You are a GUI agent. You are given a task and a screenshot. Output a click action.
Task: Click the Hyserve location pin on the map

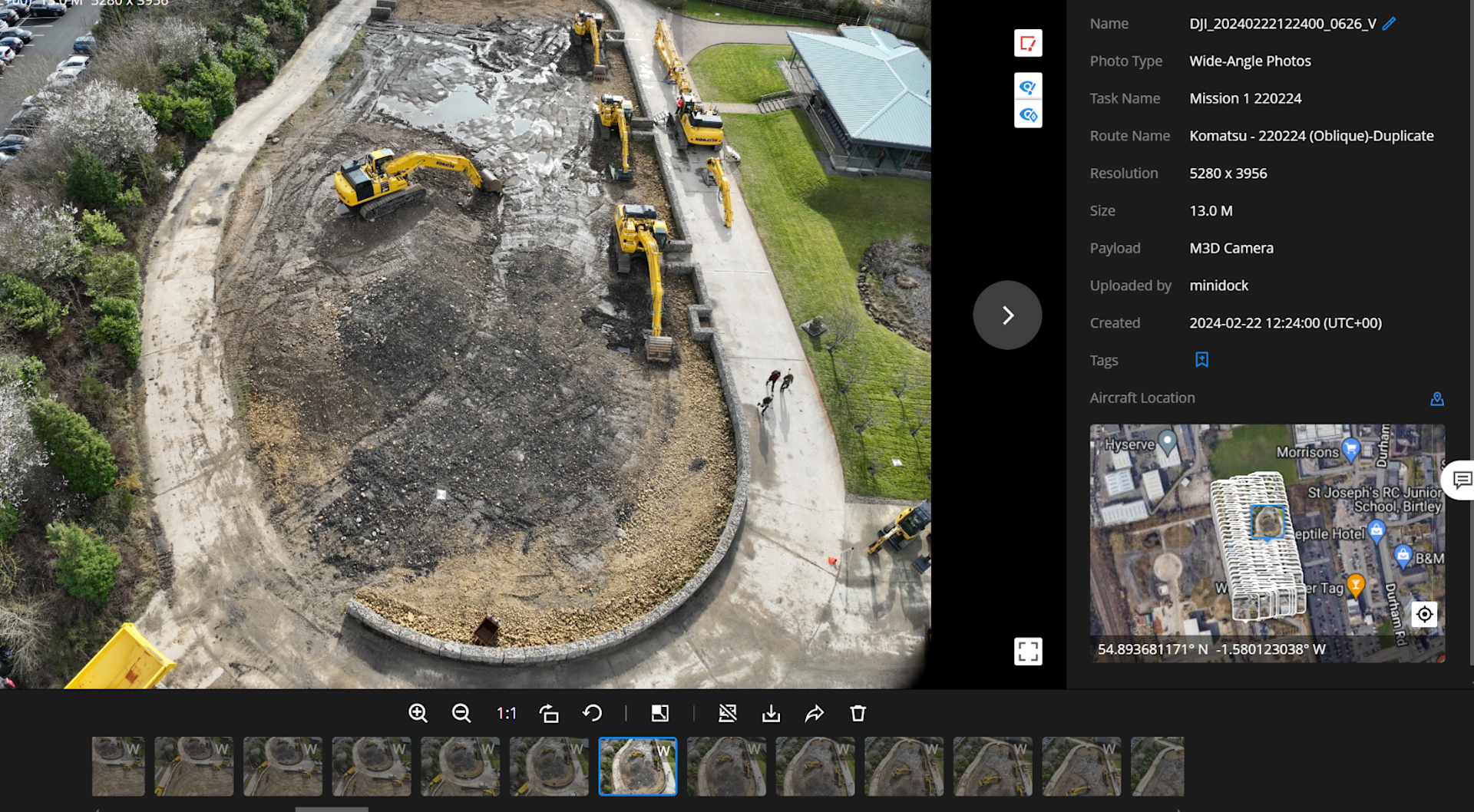[x=1168, y=442]
